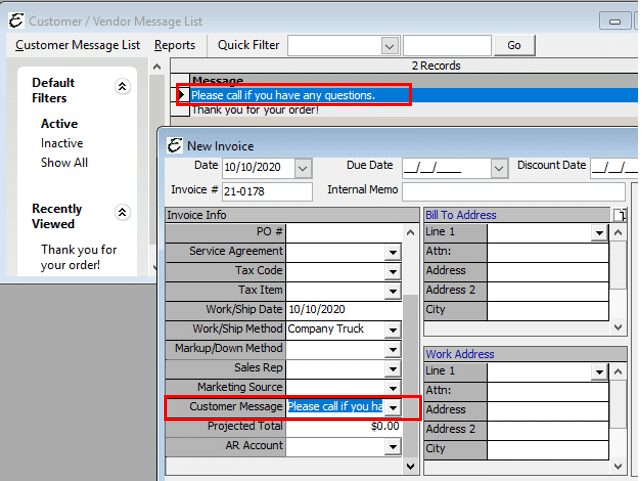Open the invoice Date calendar dropdown

point(303,169)
